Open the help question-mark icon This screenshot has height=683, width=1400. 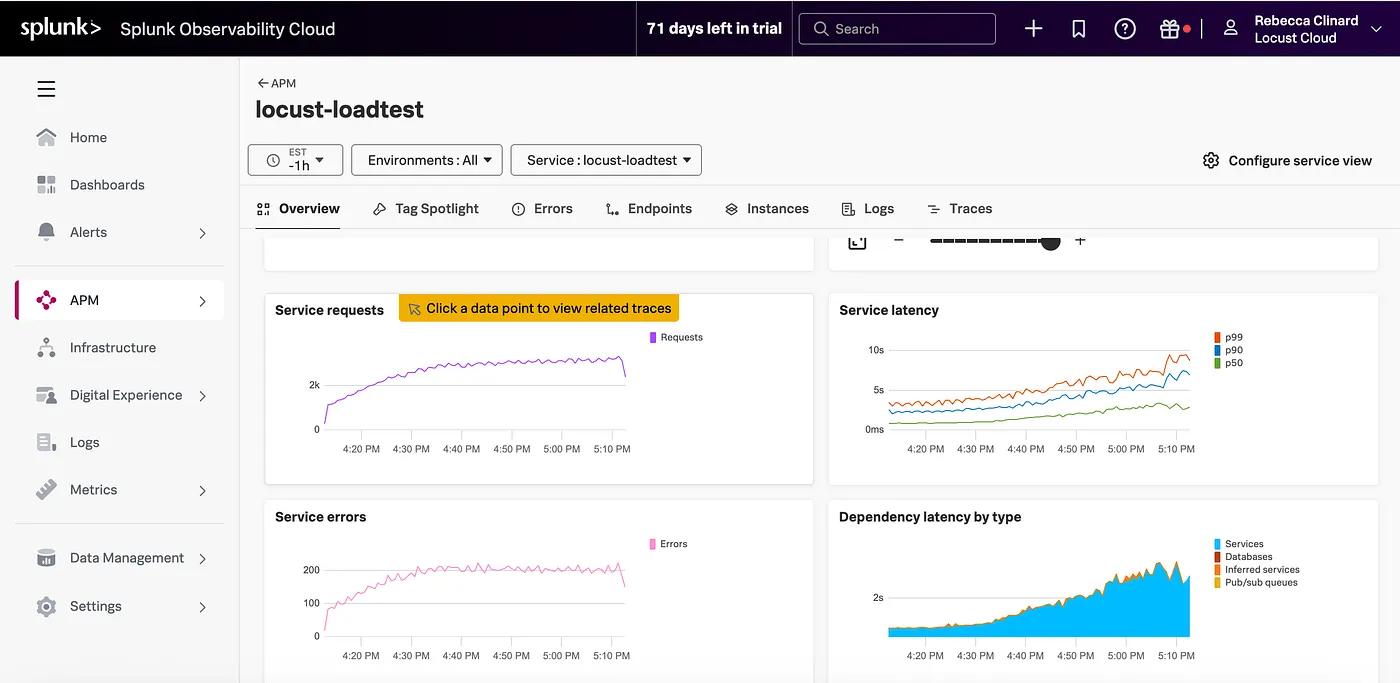(1124, 28)
